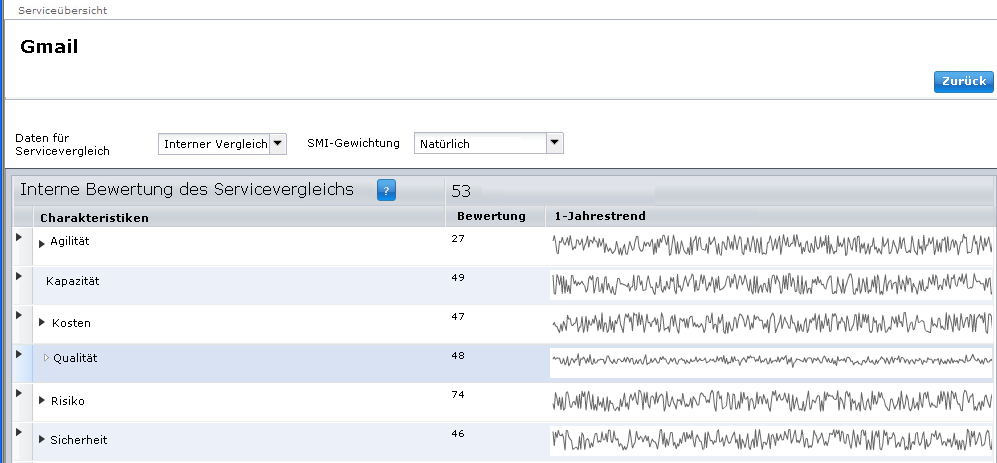Click the 1-Jahrestrend column header

[600, 216]
